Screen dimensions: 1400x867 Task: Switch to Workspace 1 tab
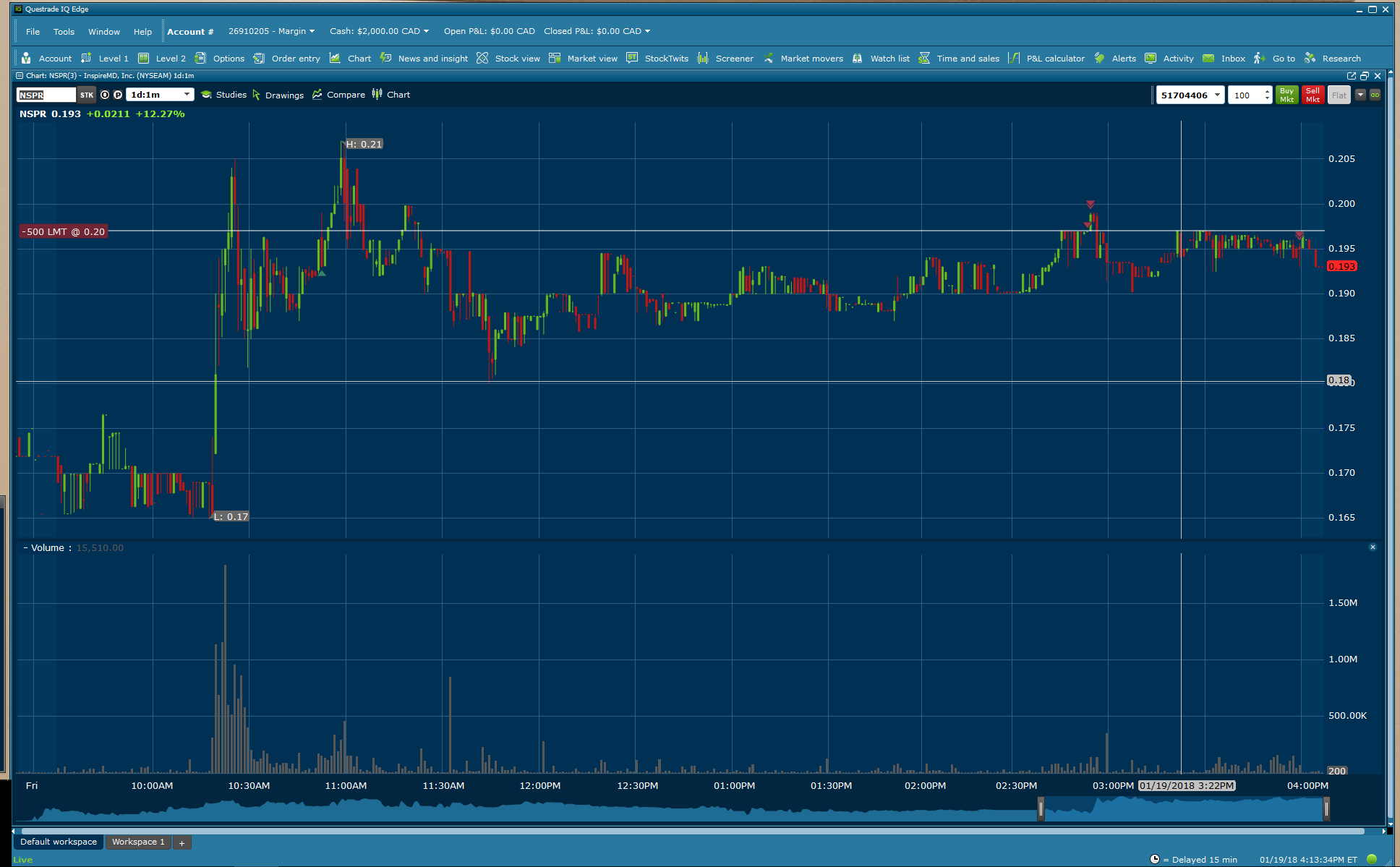coord(138,842)
